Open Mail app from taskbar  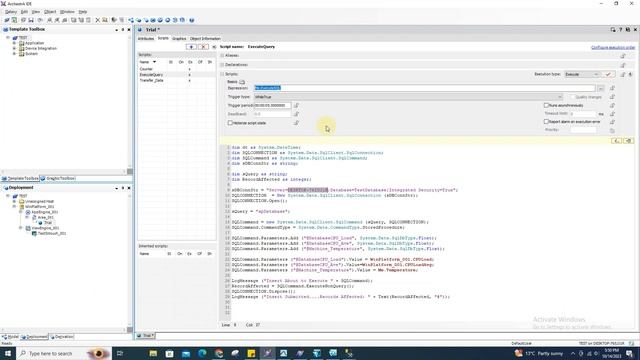click(186, 353)
